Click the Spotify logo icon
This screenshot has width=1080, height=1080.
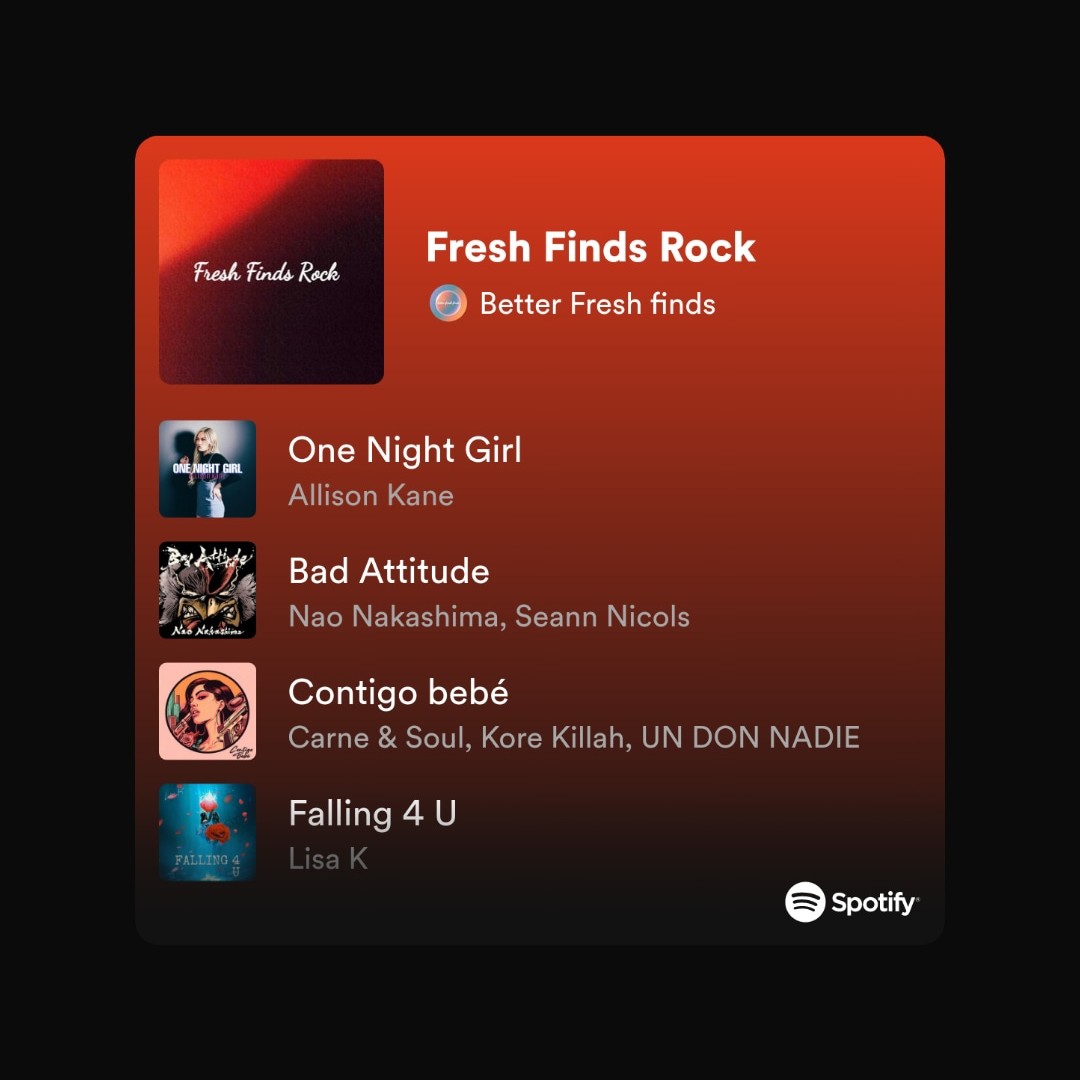(x=804, y=902)
